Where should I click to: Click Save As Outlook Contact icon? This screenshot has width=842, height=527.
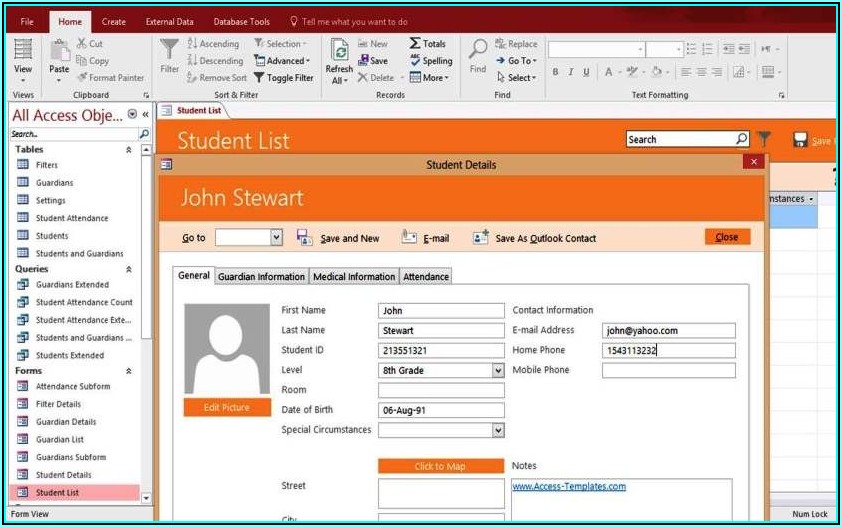(x=481, y=238)
